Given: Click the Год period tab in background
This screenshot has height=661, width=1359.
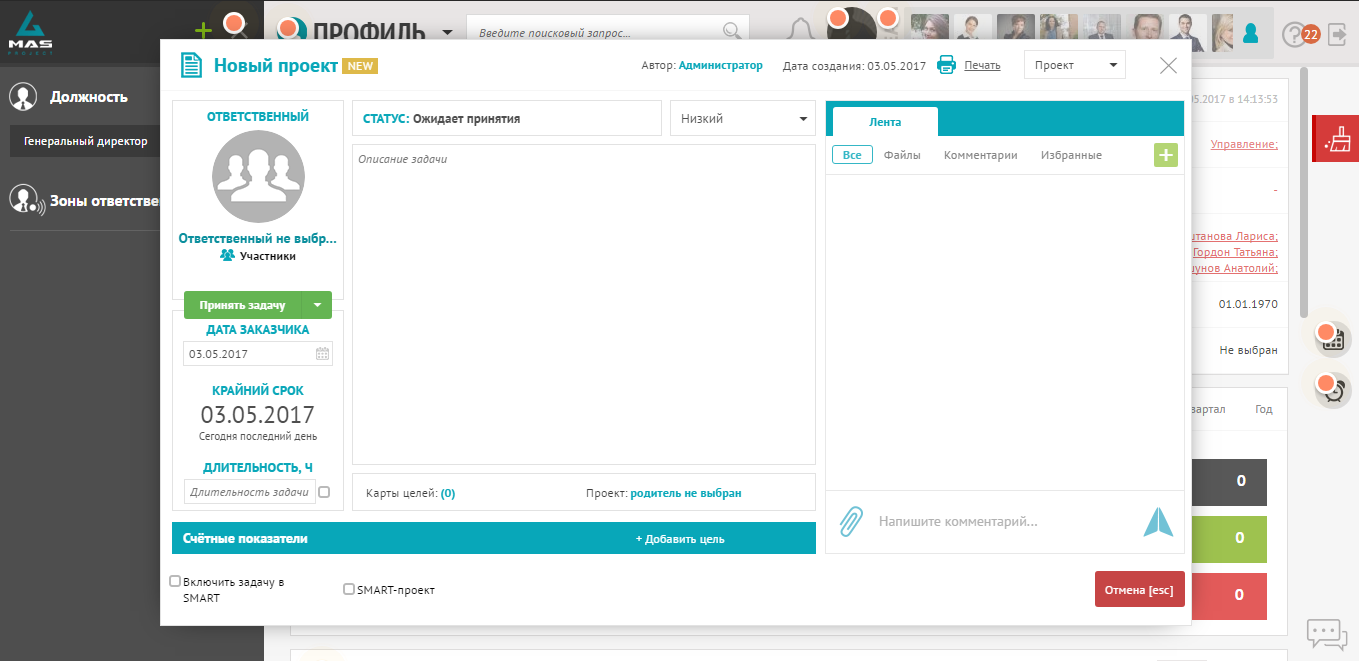Looking at the screenshot, I should [1264, 409].
